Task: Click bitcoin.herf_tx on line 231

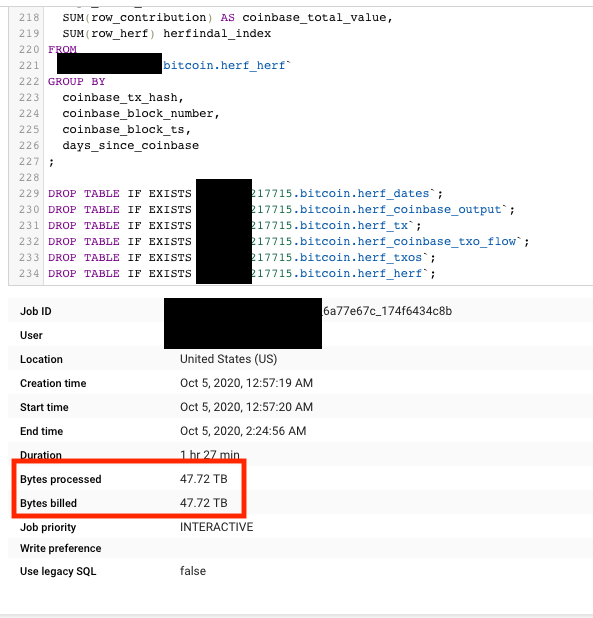Action: click(354, 225)
